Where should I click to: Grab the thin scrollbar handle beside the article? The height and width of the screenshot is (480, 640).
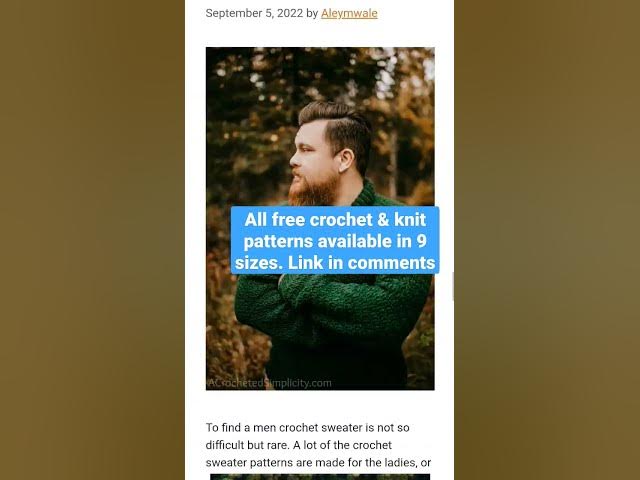coord(453,287)
